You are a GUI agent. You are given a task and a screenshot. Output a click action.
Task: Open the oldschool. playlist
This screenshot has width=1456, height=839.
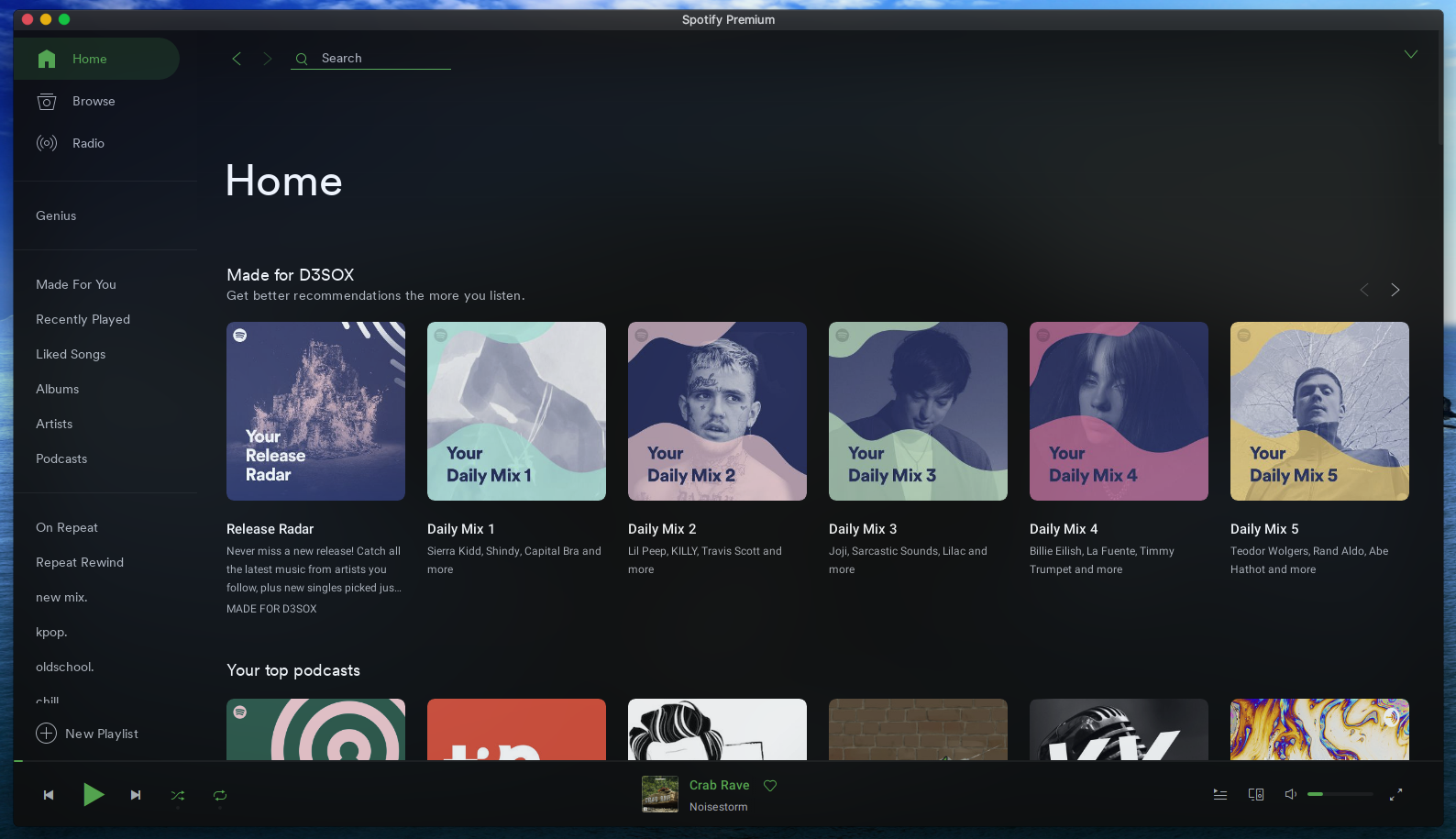point(65,667)
